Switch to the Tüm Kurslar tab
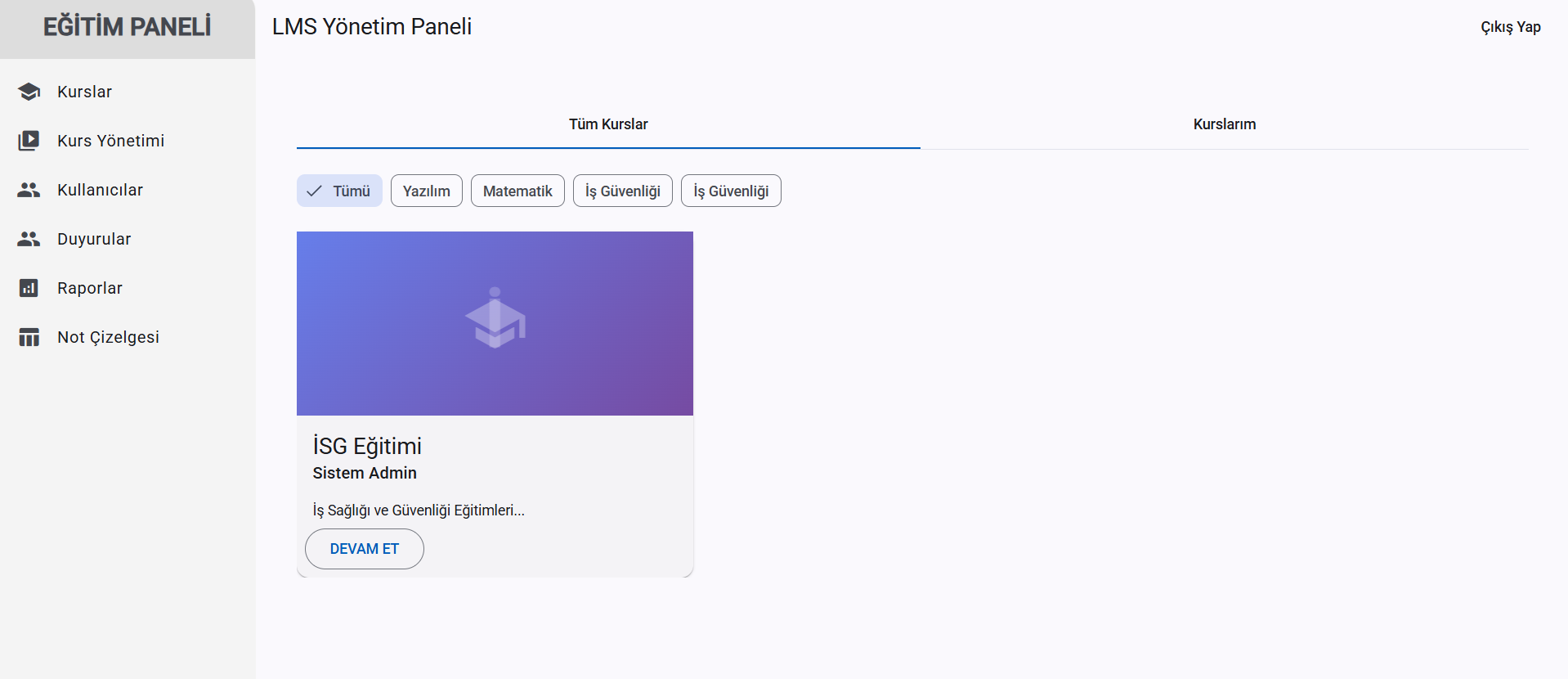Screen dimensions: 1568x679 click(608, 124)
